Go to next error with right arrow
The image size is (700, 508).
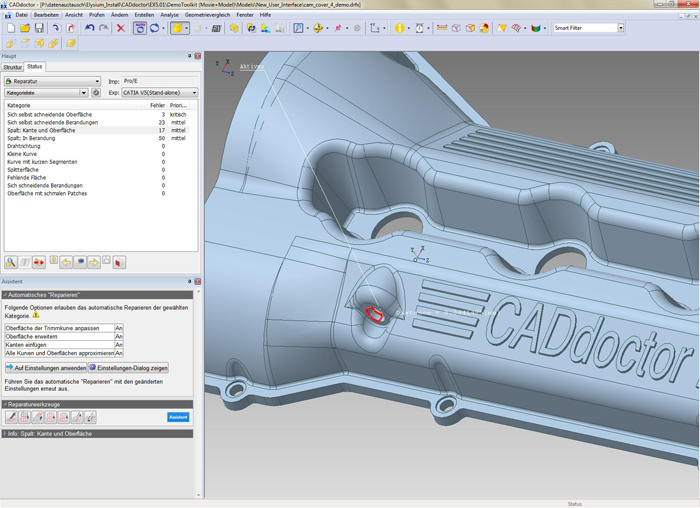point(93,262)
